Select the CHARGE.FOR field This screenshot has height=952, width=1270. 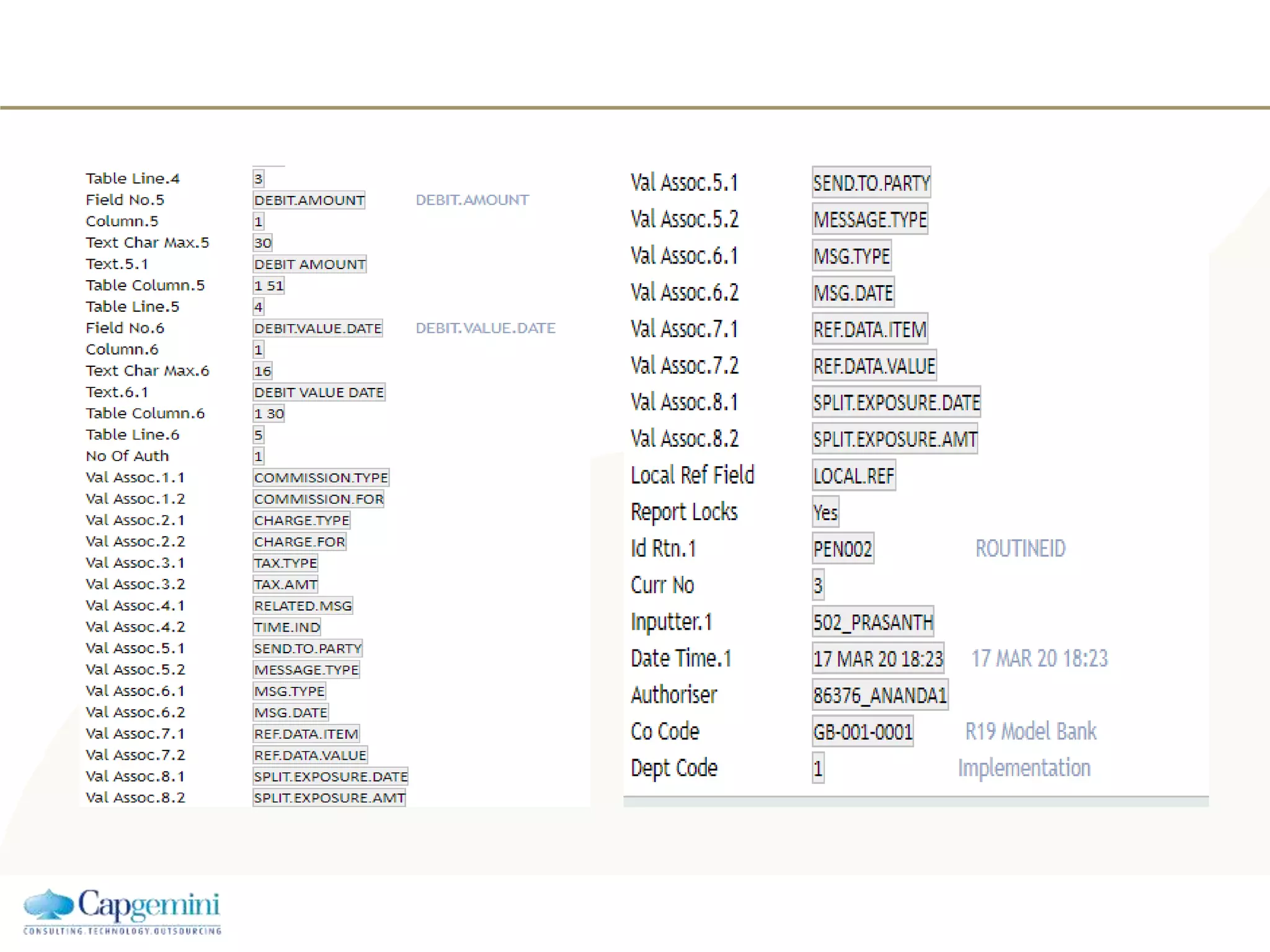[300, 542]
